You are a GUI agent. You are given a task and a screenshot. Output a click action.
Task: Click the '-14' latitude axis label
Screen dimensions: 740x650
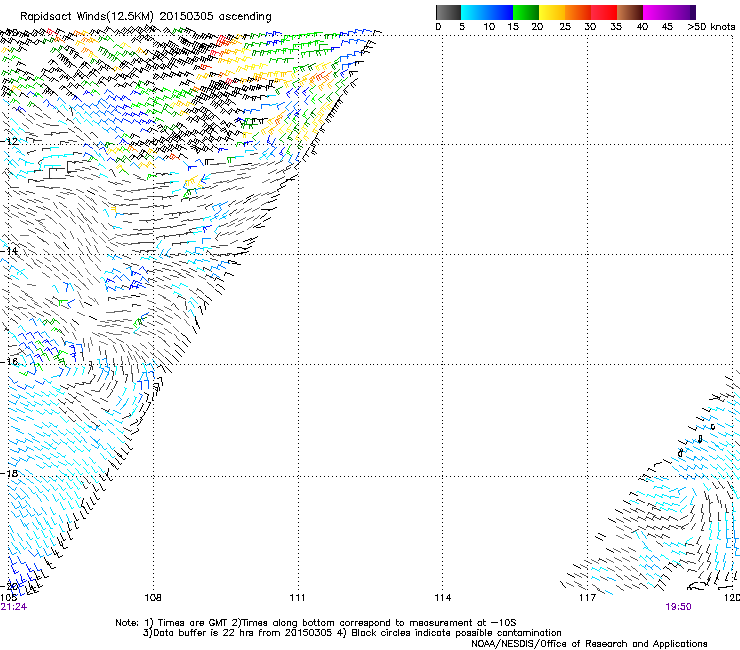[9, 251]
